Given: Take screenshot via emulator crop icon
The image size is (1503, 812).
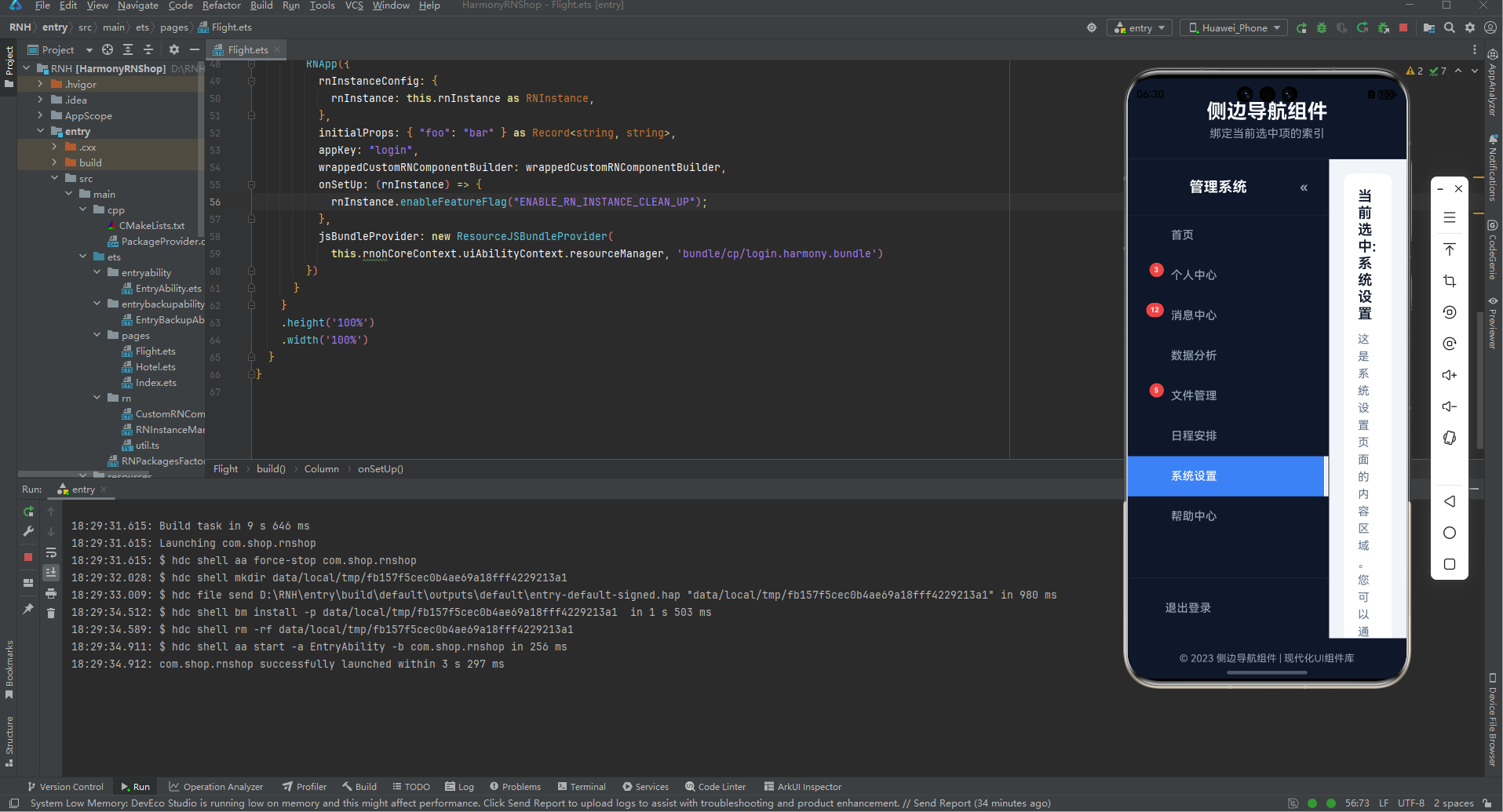Looking at the screenshot, I should click(x=1450, y=281).
